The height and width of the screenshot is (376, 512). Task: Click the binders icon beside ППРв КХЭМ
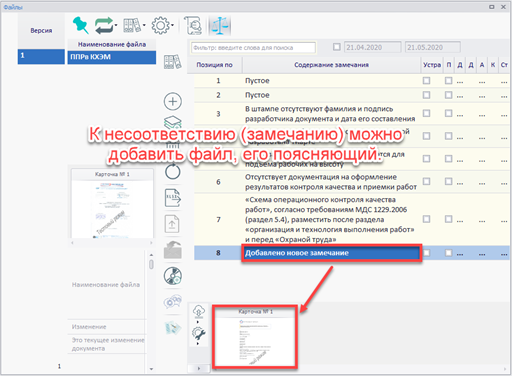coord(172,62)
